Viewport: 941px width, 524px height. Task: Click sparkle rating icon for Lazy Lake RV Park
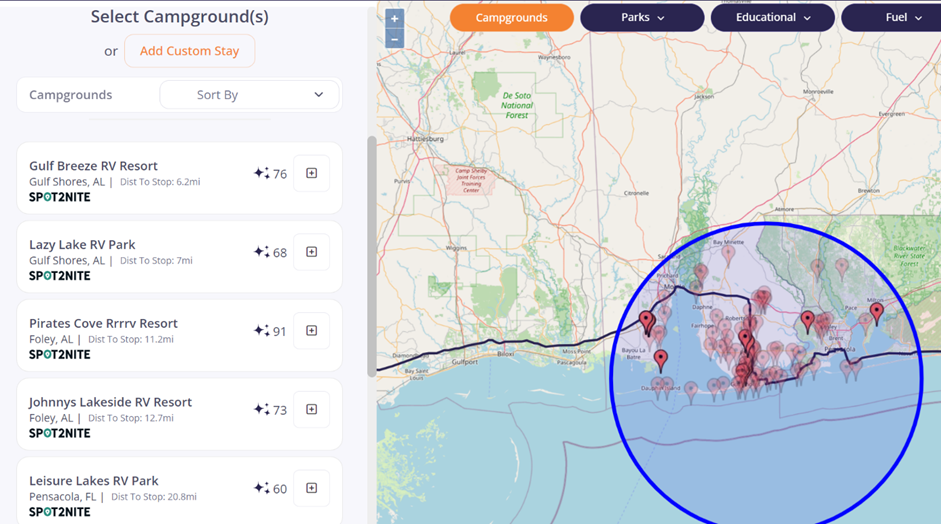pos(261,252)
